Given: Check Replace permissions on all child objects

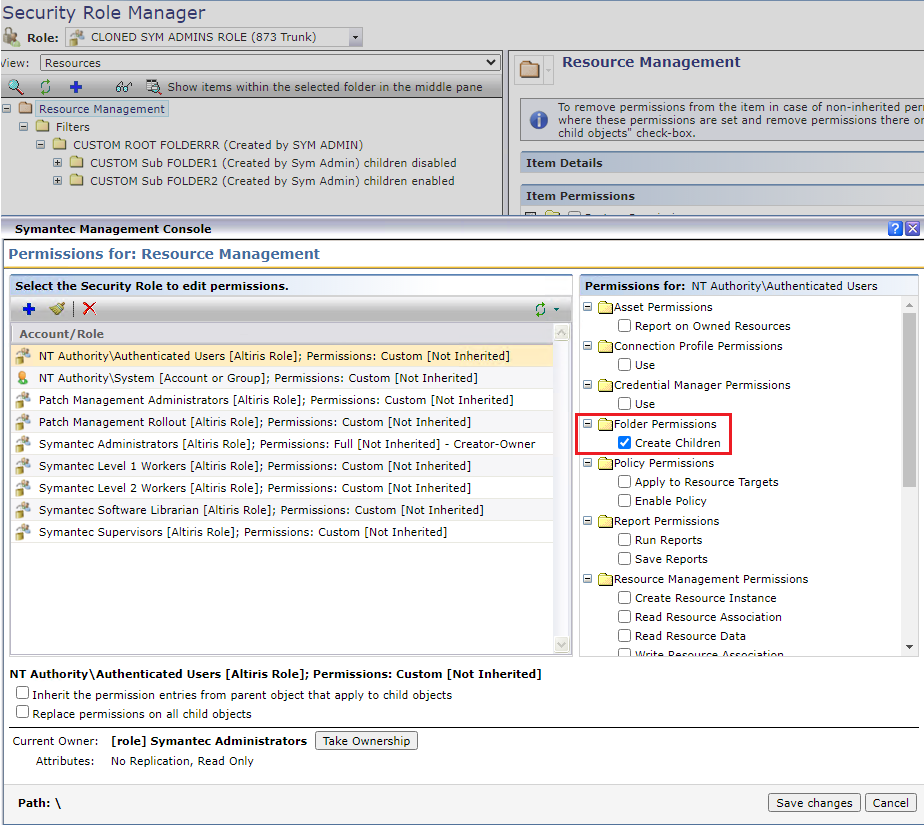Looking at the screenshot, I should click(23, 713).
